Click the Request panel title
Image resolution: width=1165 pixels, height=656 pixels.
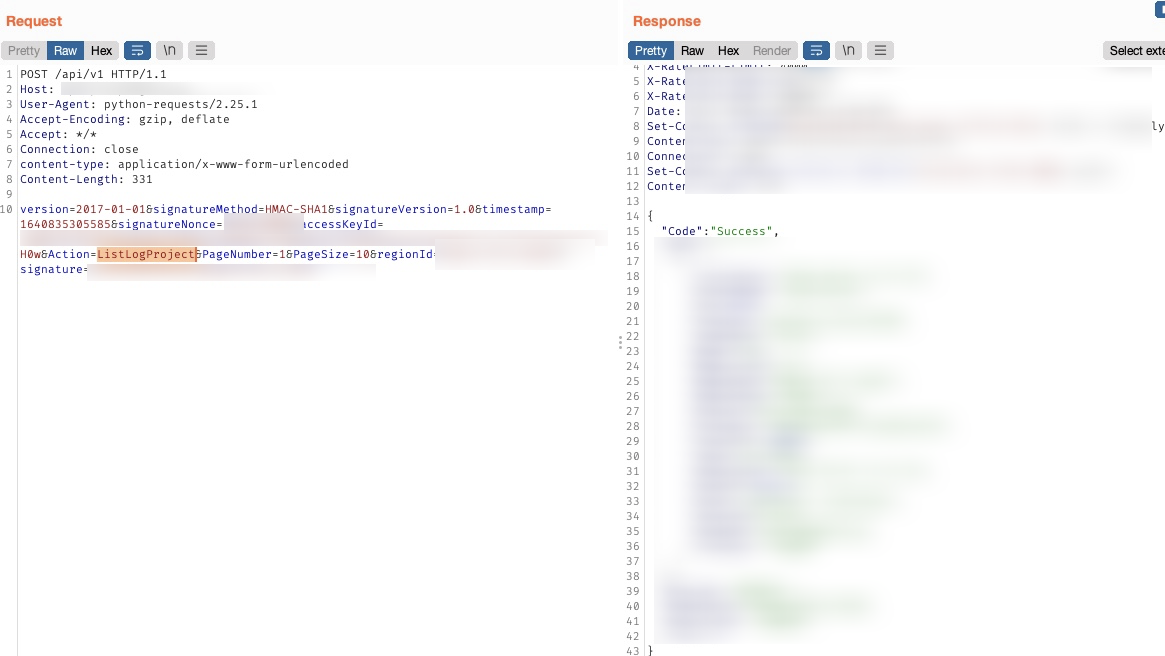34,21
